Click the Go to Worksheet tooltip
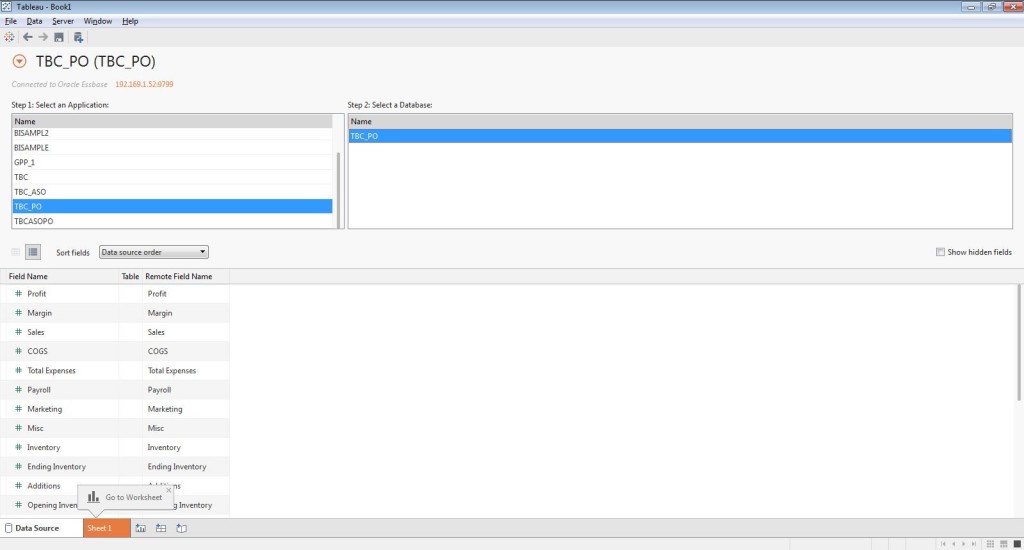The width and height of the screenshot is (1024, 550). pyautogui.click(x=125, y=497)
